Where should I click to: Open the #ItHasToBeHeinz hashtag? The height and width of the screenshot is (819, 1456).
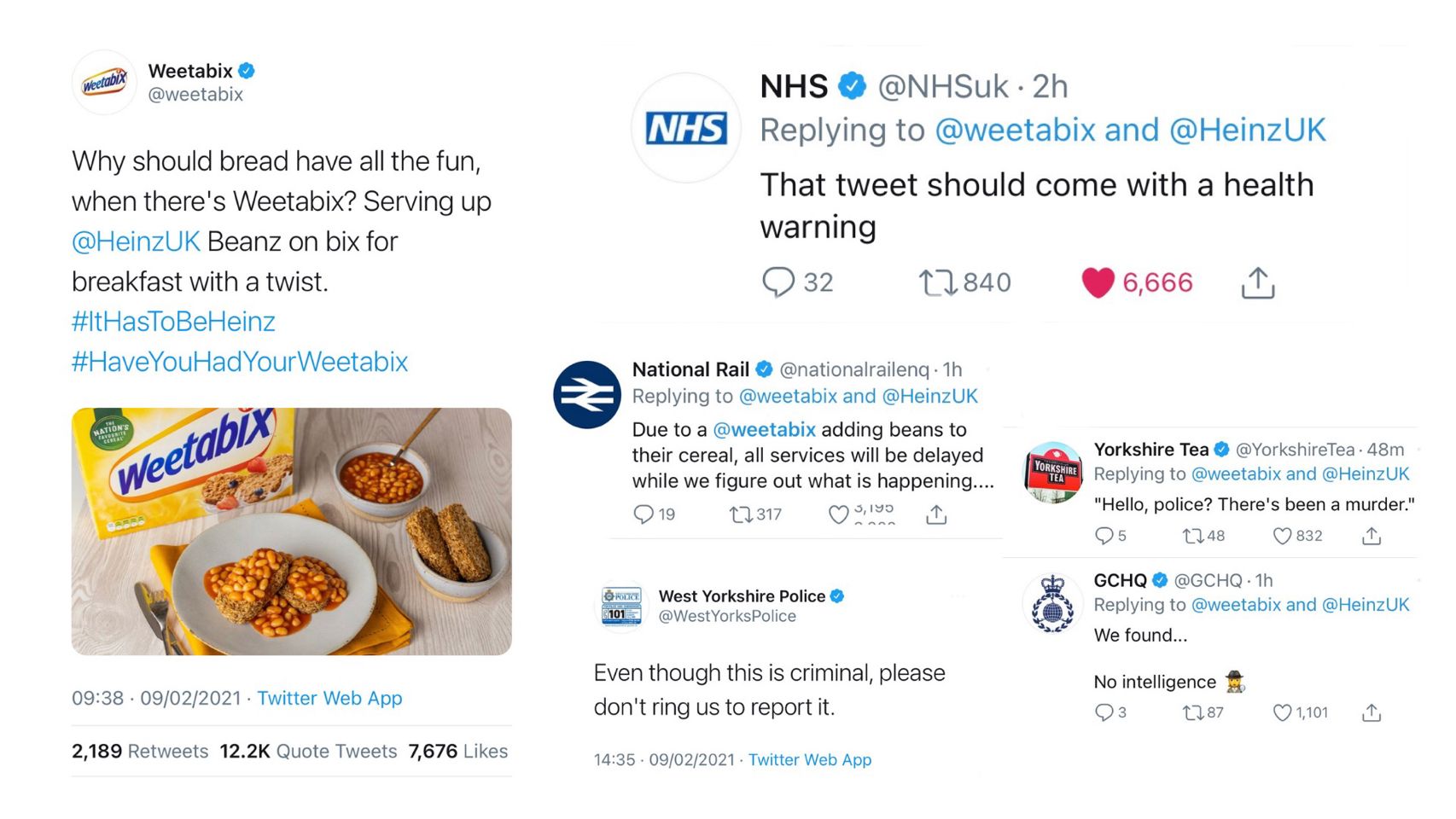coord(173,322)
